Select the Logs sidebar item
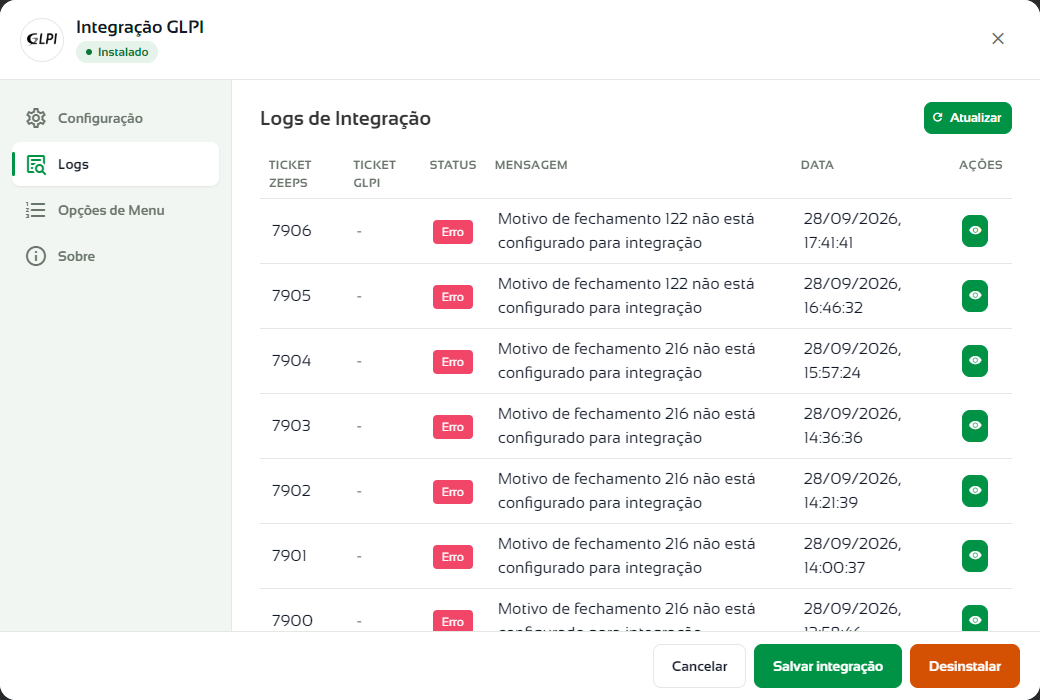Screen dimensions: 1040x700 point(115,164)
